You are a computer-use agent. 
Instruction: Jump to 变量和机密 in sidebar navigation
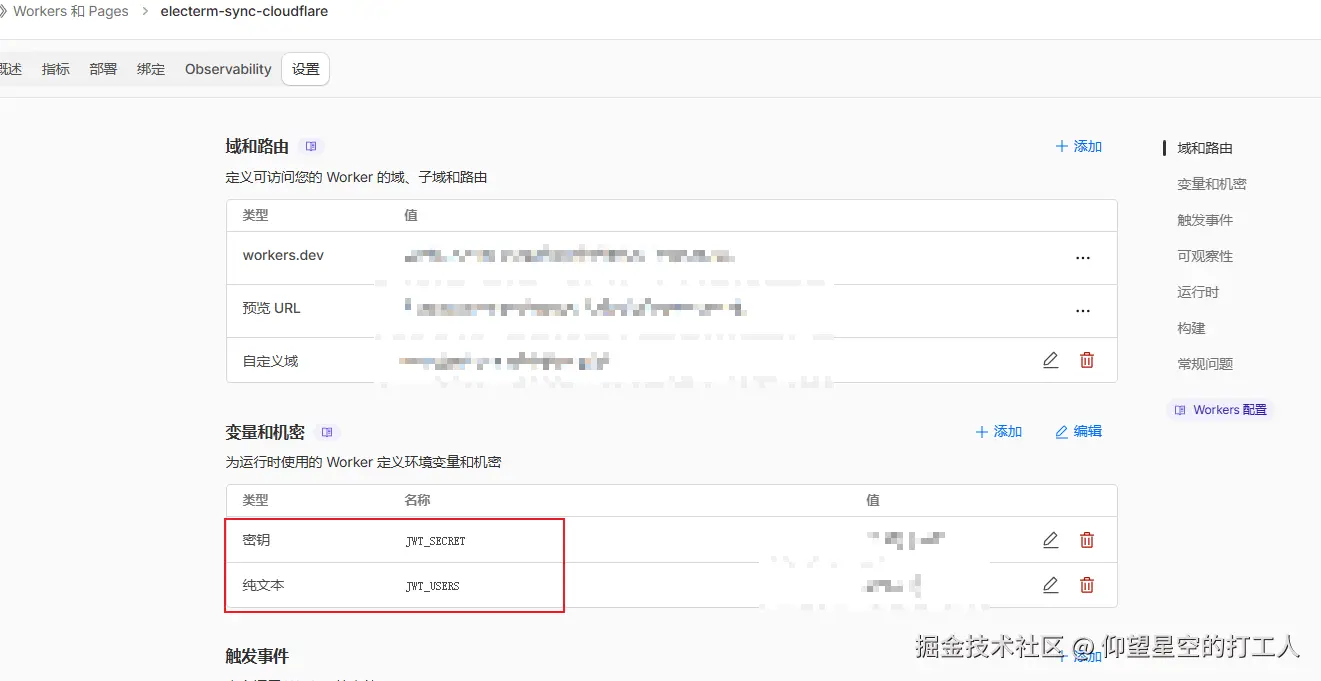click(x=1212, y=184)
